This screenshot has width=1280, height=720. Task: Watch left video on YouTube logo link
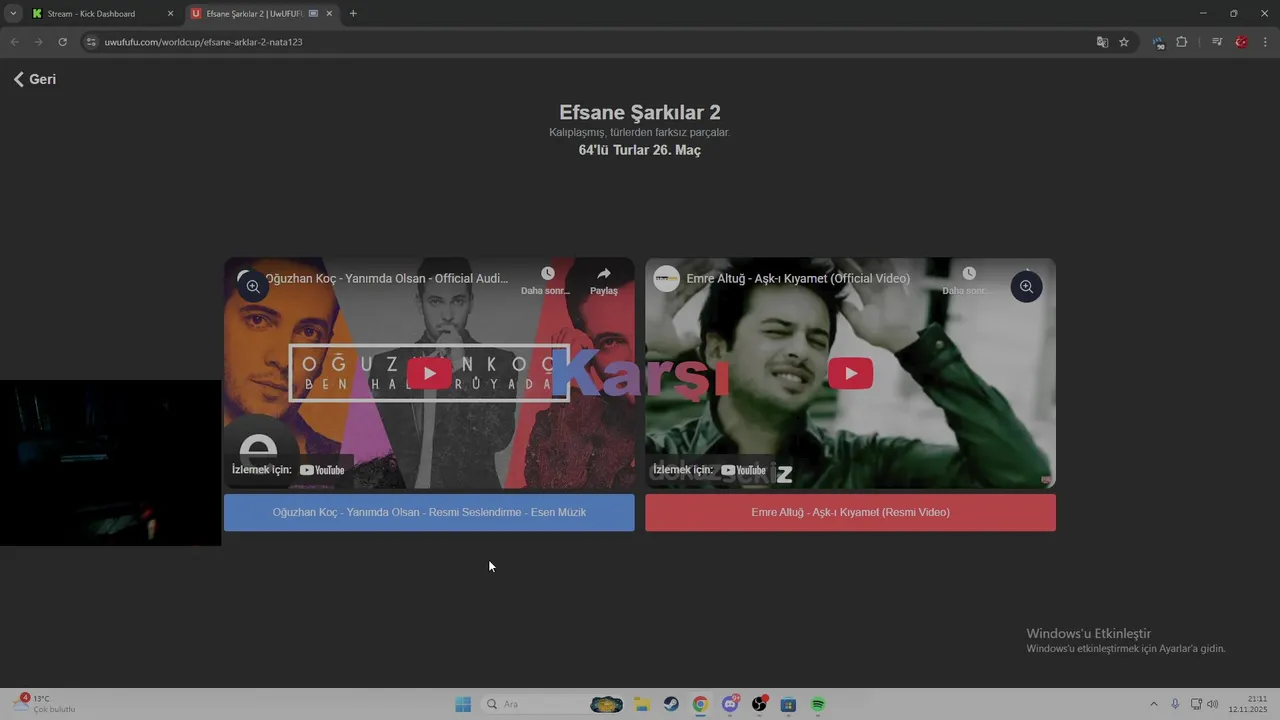click(322, 470)
